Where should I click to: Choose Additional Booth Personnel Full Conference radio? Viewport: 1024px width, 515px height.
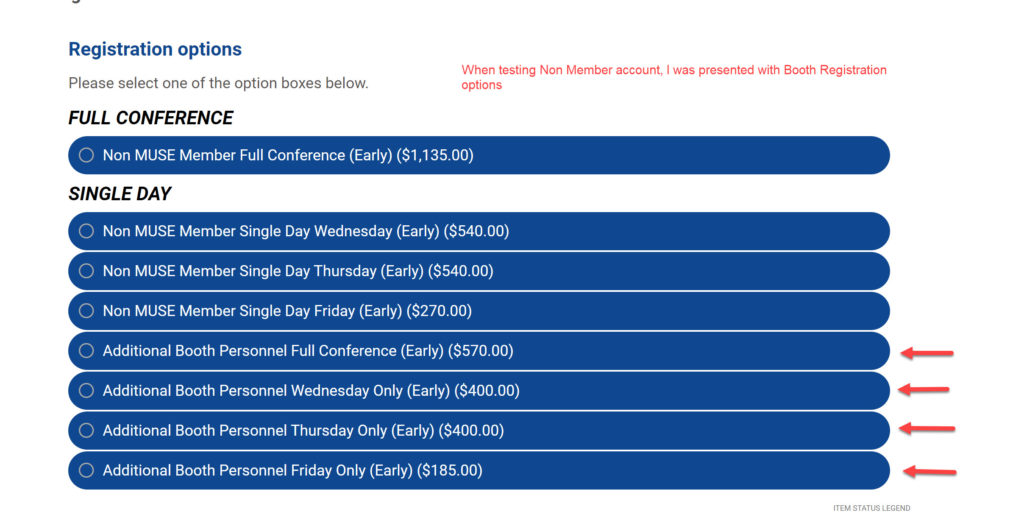(x=86, y=351)
